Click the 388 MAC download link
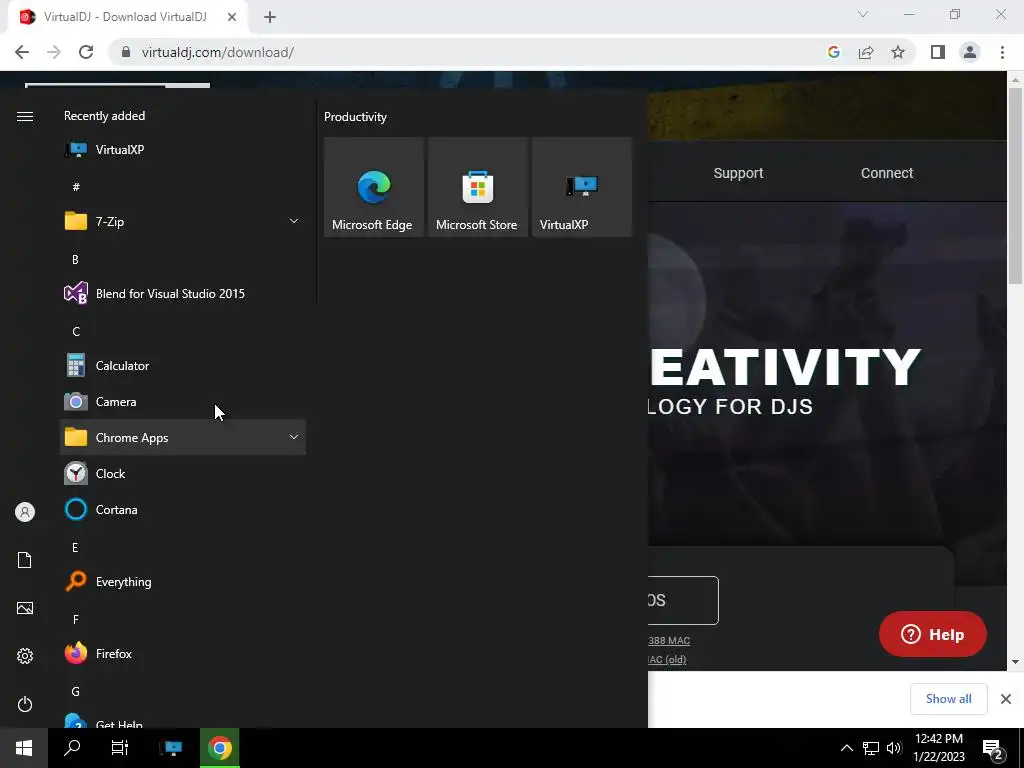This screenshot has height=768, width=1024. [669, 641]
